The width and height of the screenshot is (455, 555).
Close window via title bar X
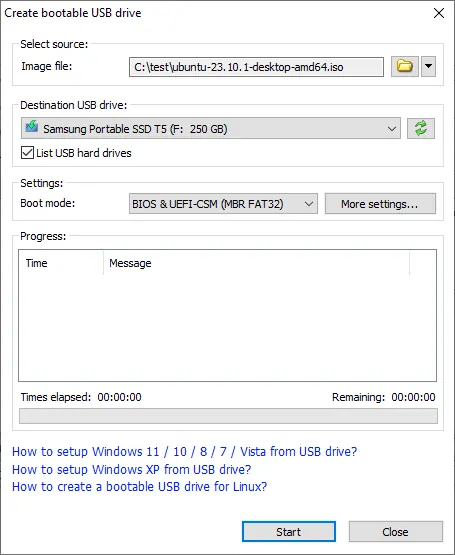pyautogui.click(x=439, y=13)
